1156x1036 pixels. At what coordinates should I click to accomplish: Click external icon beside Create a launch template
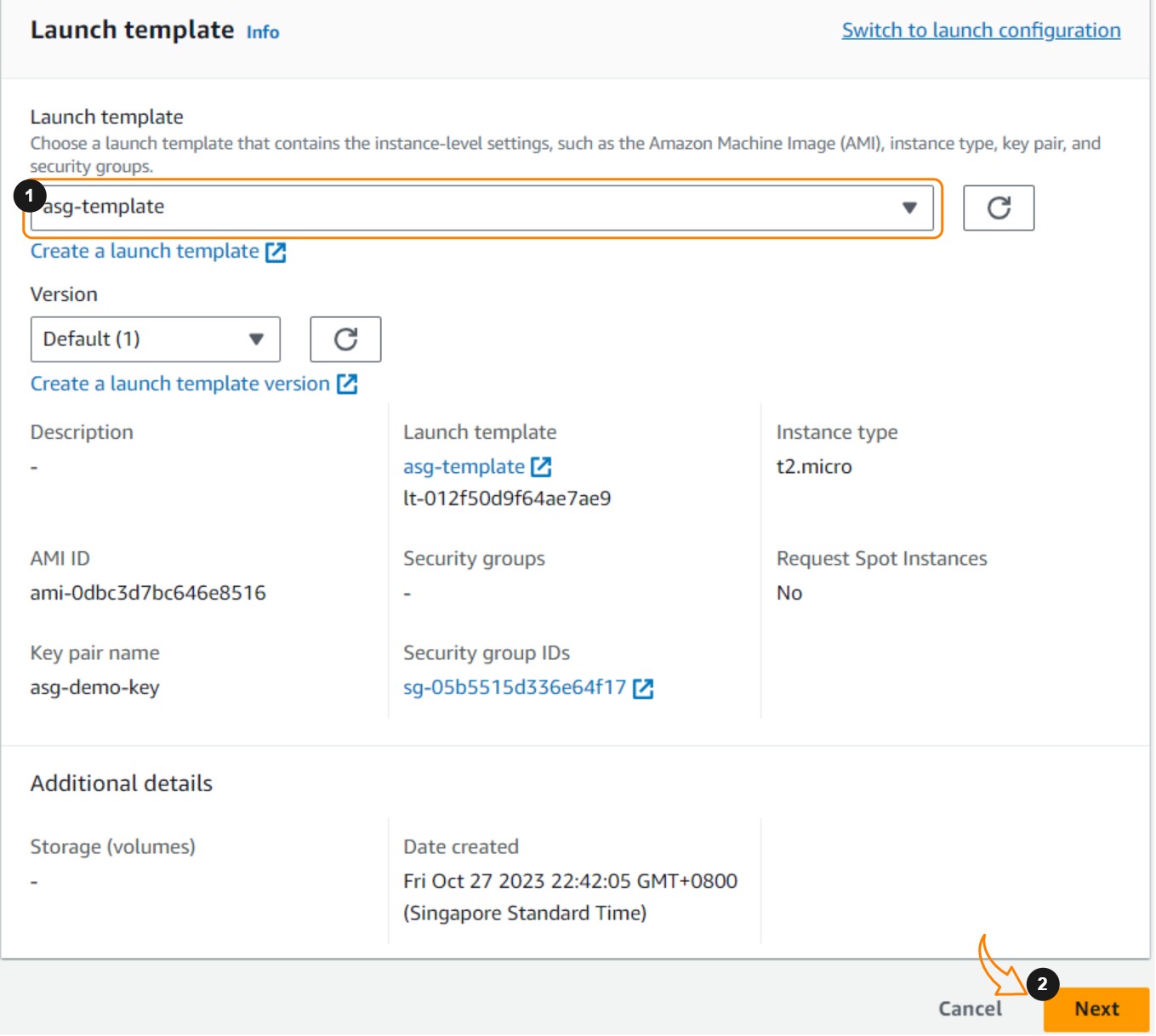tap(276, 253)
